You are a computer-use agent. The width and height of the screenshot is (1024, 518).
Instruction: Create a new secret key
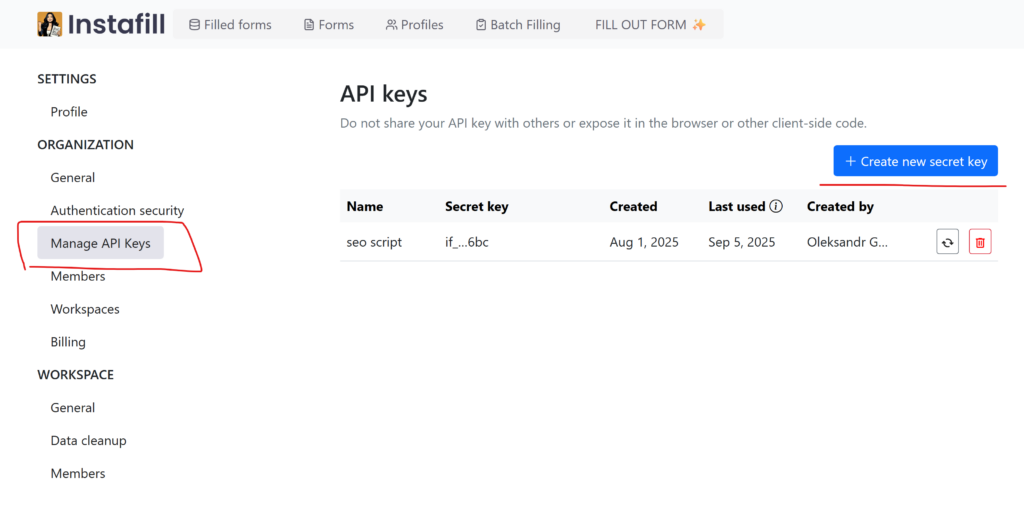(x=915, y=161)
